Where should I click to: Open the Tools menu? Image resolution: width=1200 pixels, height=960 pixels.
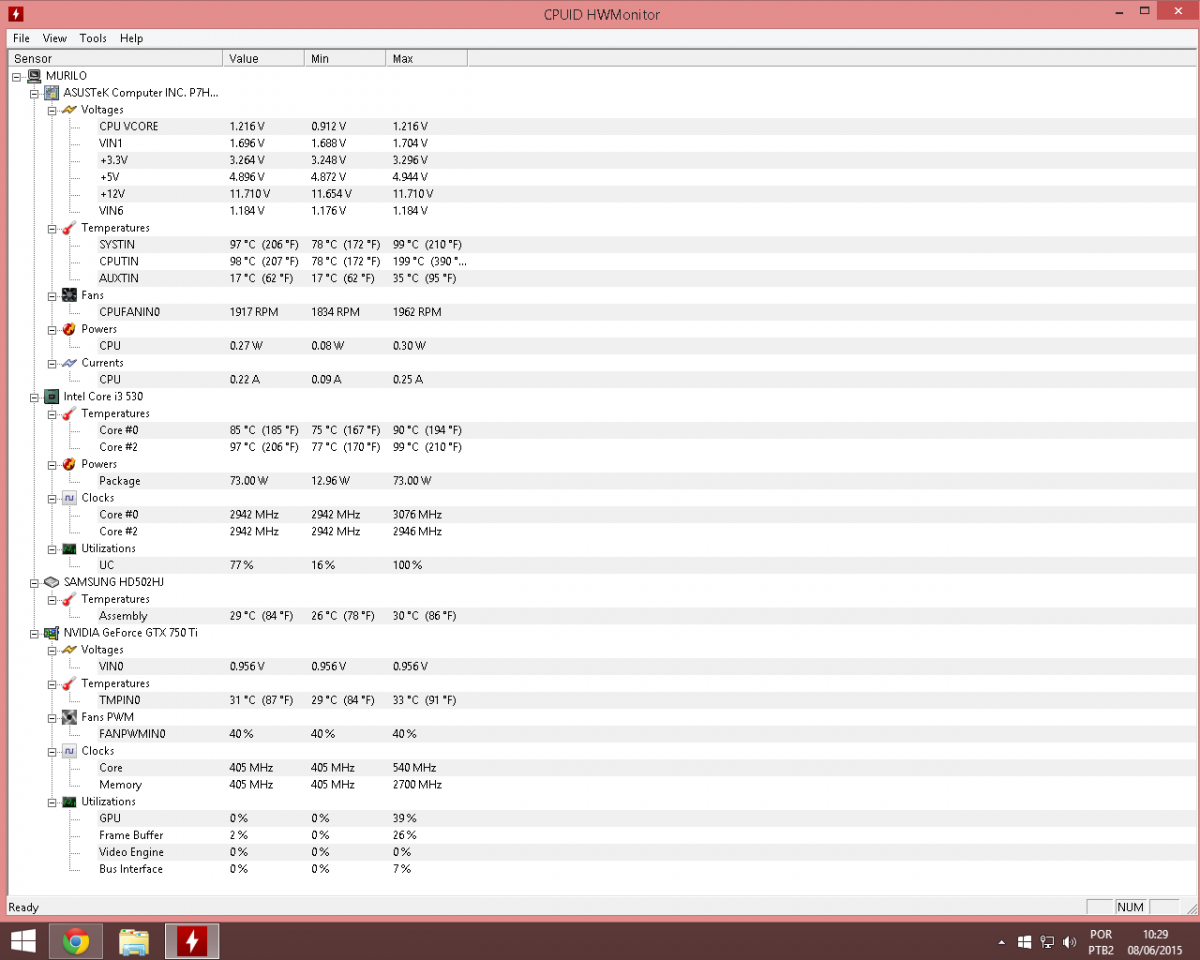tap(93, 38)
